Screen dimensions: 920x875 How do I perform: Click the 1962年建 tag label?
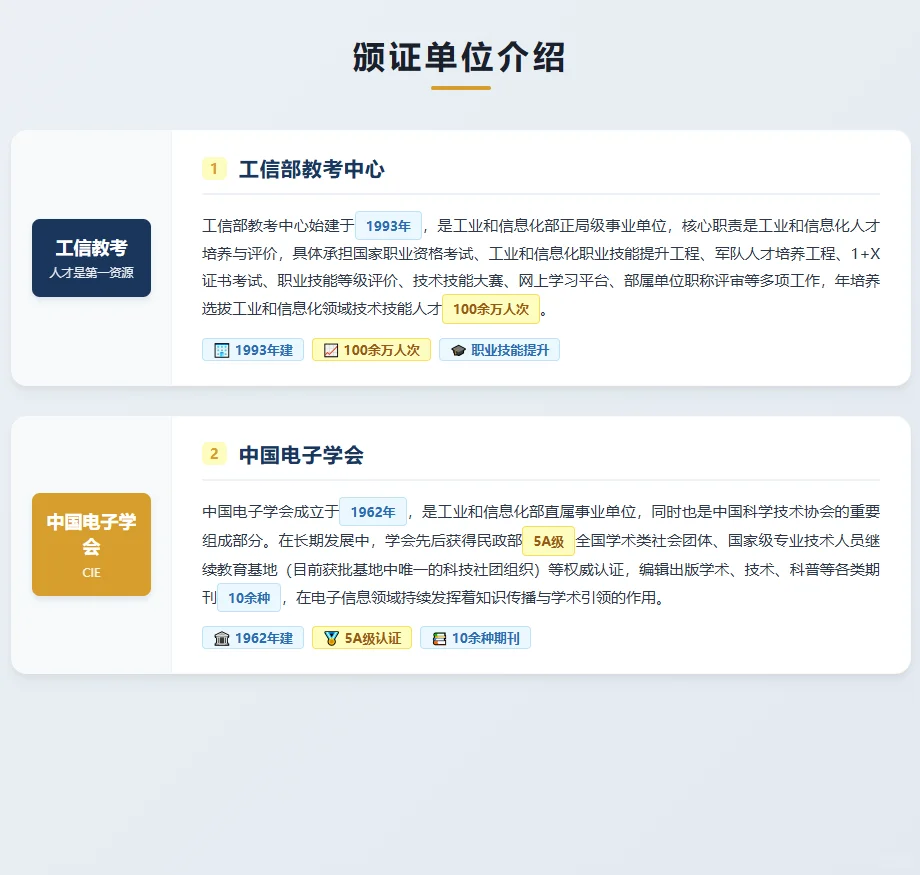click(264, 638)
